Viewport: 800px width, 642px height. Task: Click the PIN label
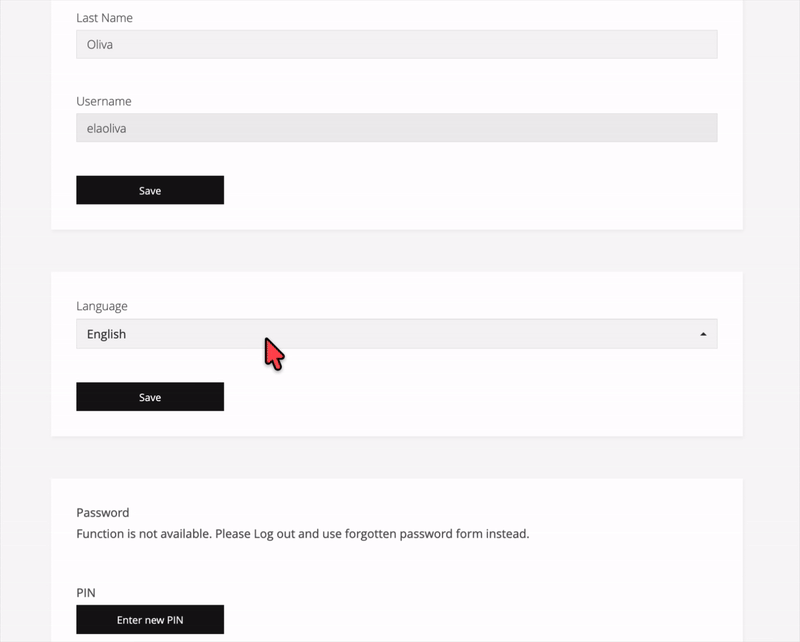point(86,593)
